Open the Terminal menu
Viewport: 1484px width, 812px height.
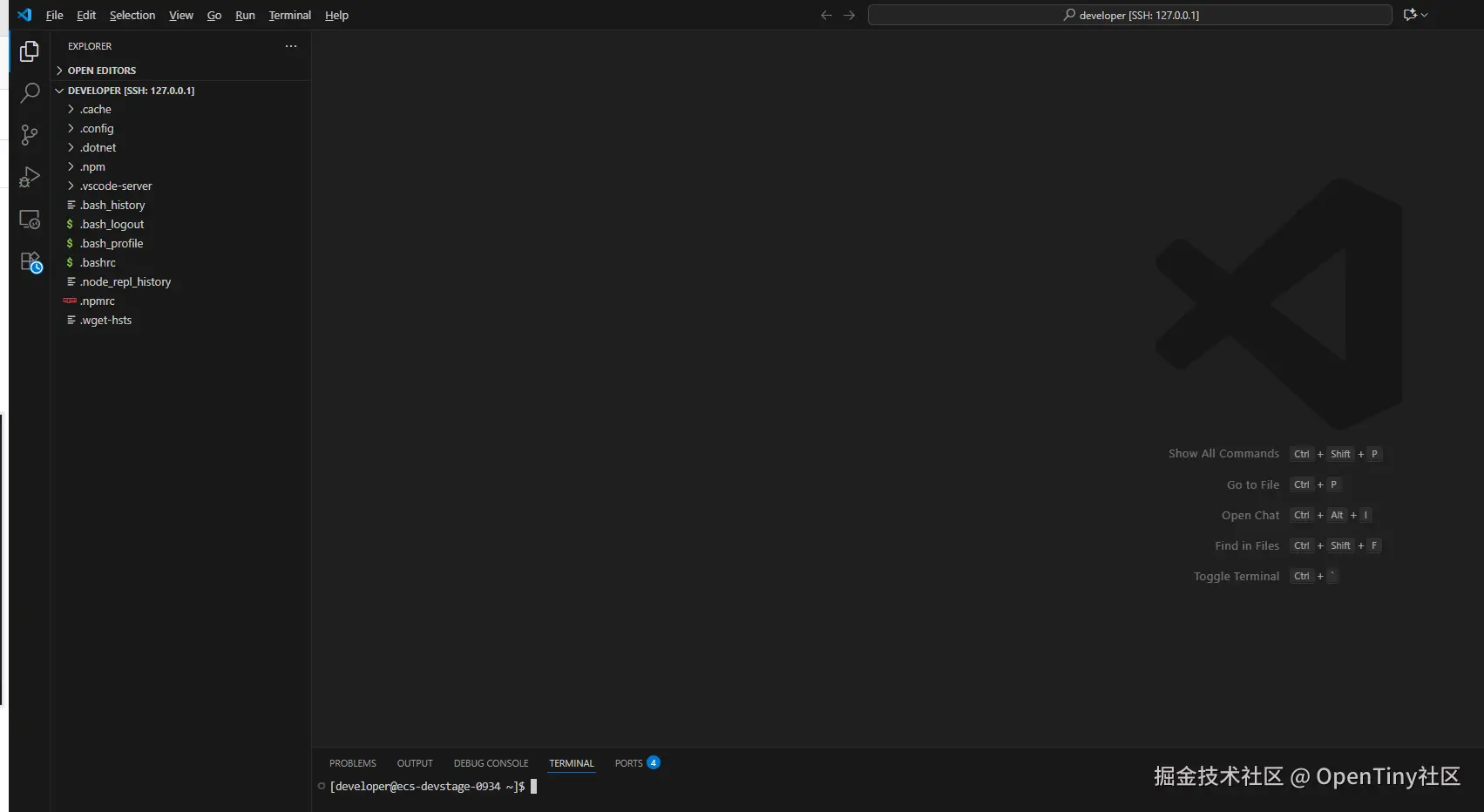(289, 15)
